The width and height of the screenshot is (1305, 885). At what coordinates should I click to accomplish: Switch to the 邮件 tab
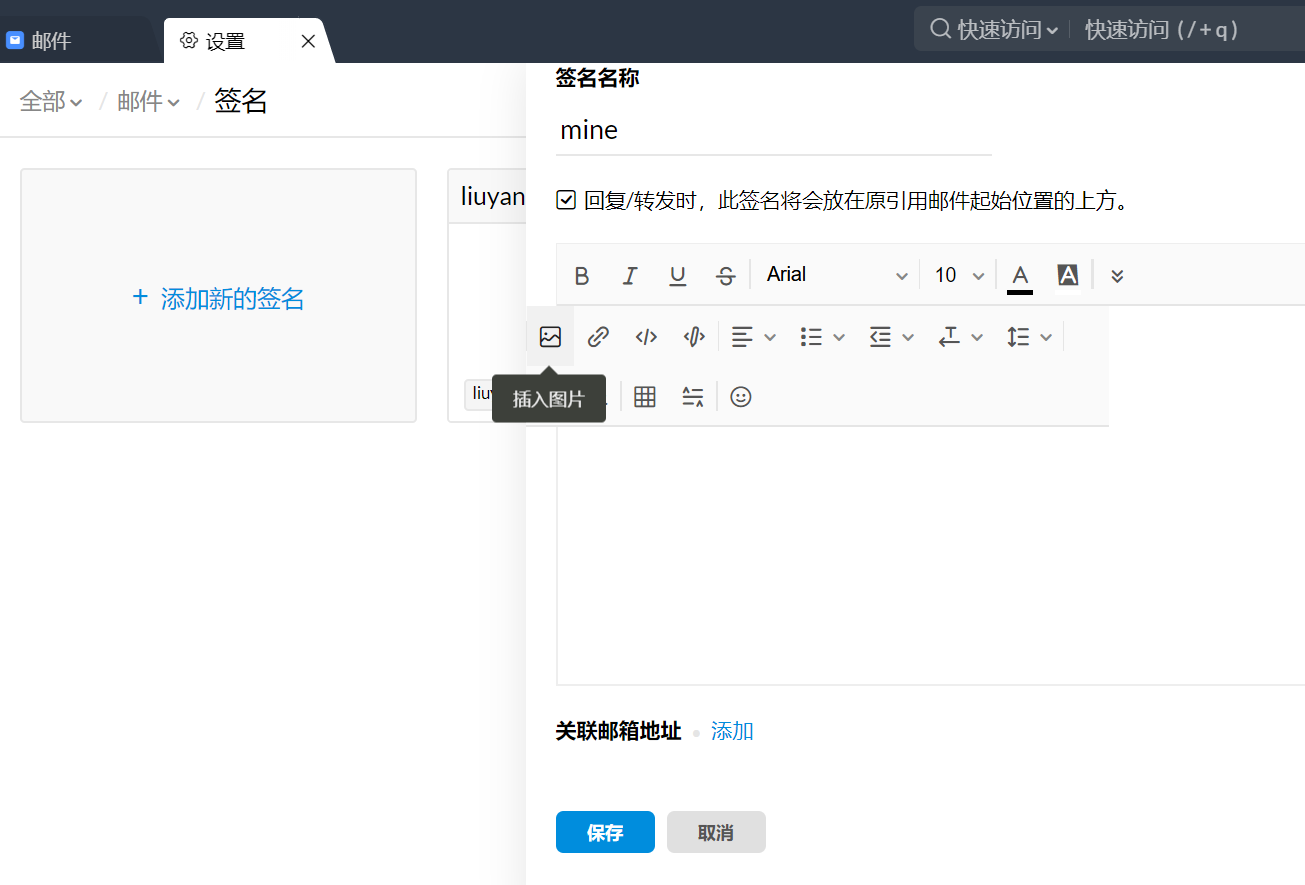tap(52, 41)
